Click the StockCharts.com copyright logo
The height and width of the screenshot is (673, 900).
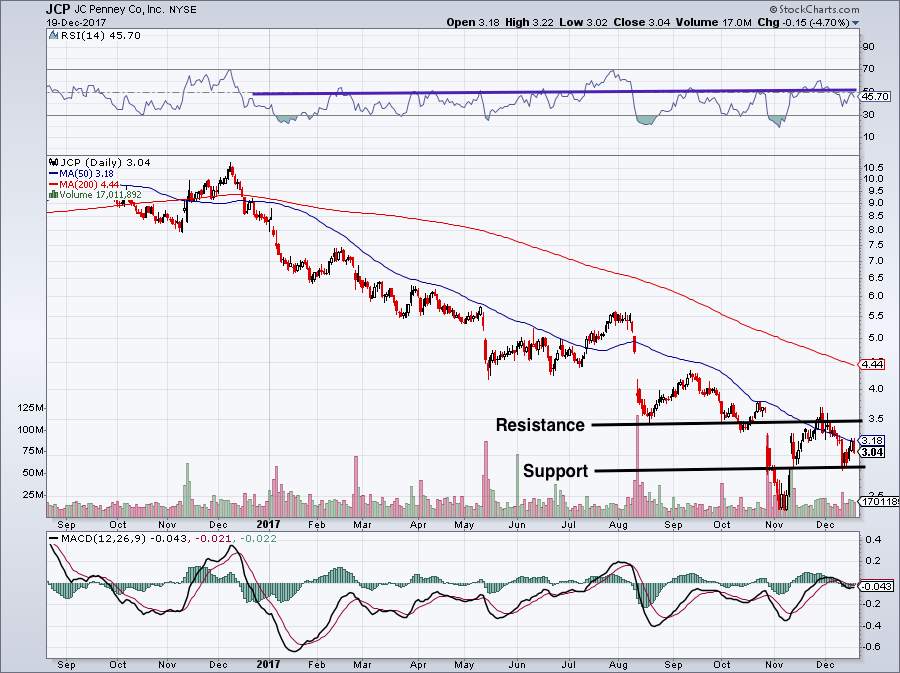click(x=813, y=9)
